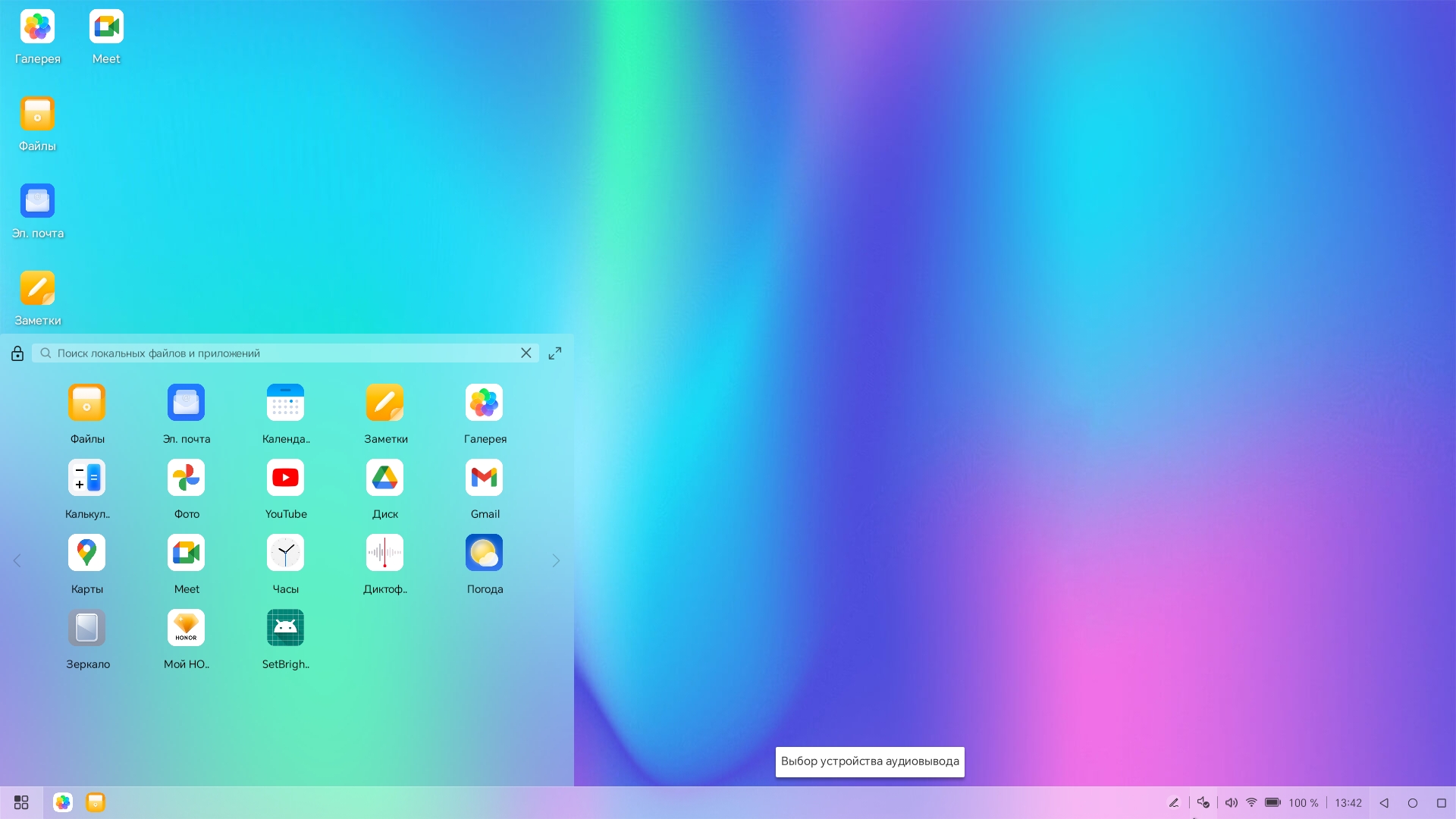Open the Зеркало mirror app
The height and width of the screenshot is (819, 1456).
pyautogui.click(x=86, y=628)
